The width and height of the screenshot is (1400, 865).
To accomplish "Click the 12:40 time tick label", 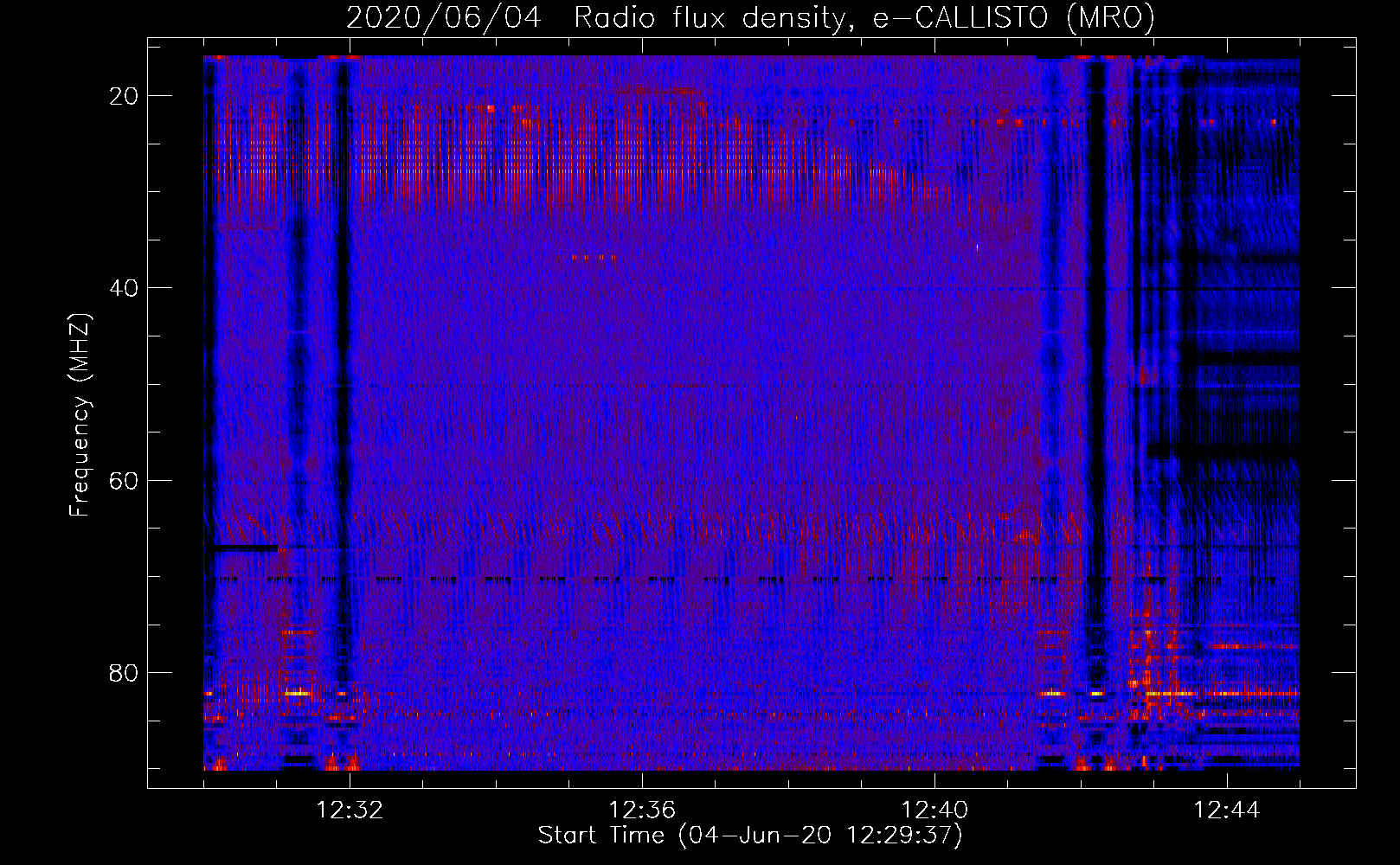I will pos(934,810).
